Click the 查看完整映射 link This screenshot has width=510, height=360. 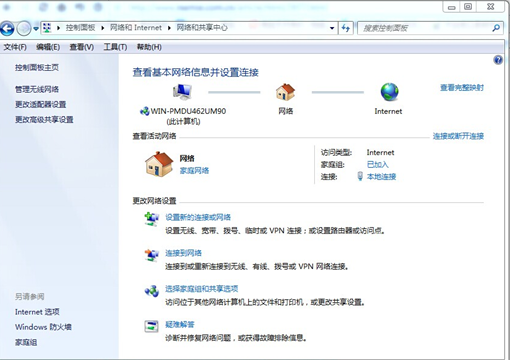(x=462, y=88)
